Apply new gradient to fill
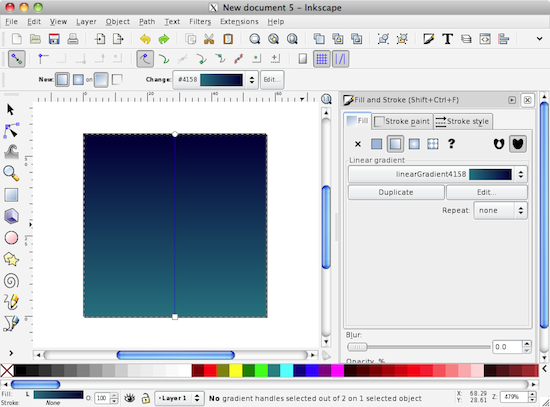 tap(101, 80)
